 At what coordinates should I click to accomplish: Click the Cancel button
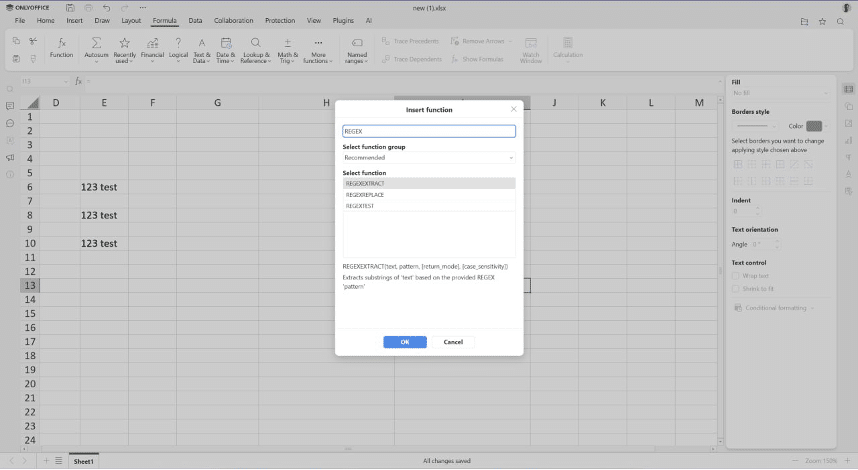click(x=453, y=342)
